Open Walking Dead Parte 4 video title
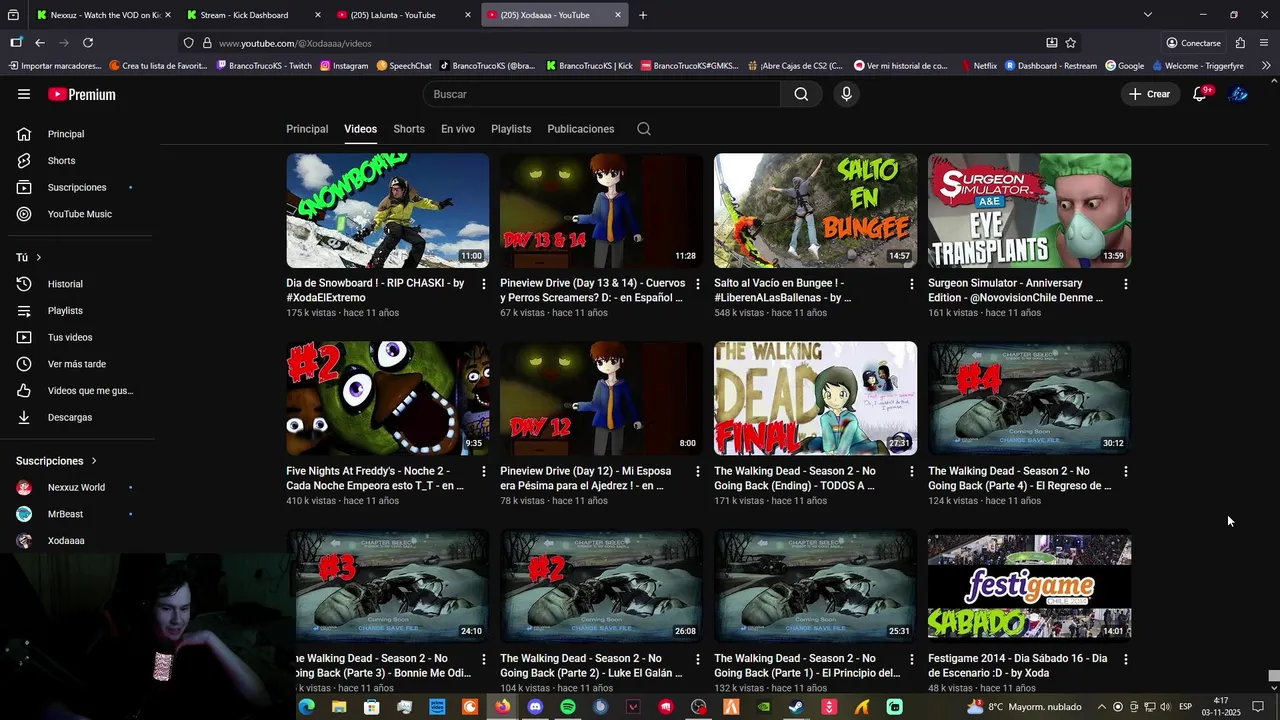 (1020, 478)
